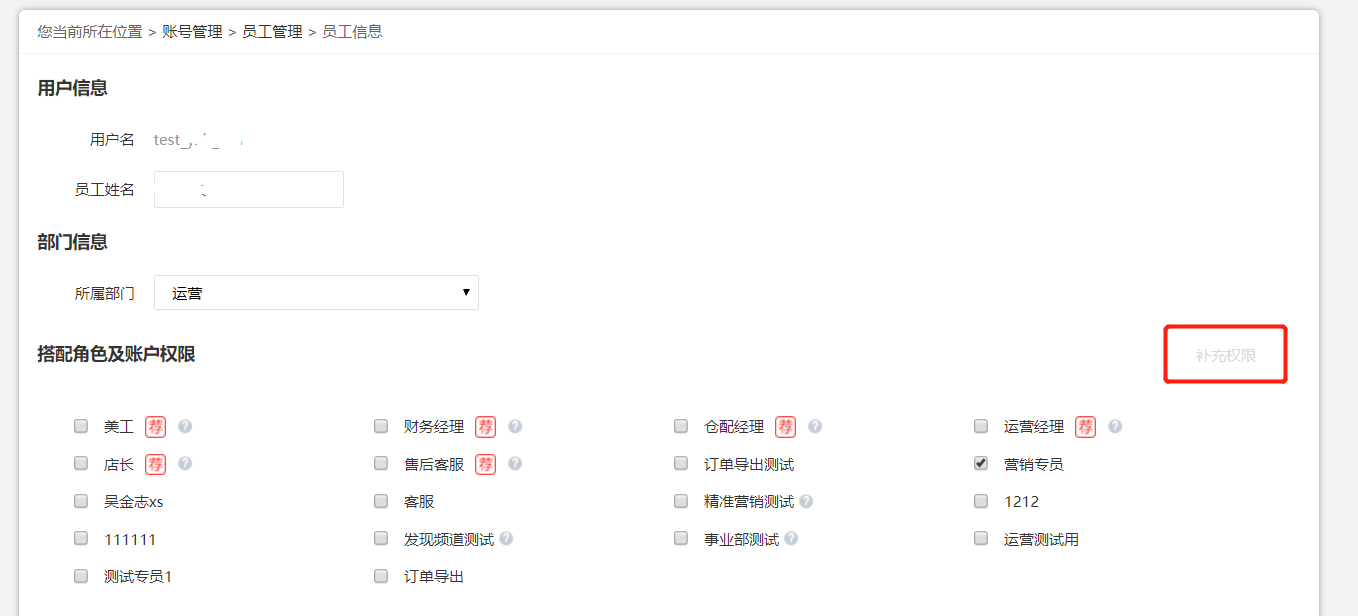1358x616 pixels.
Task: Open the 所属部门 department dropdown
Action: pos(316,293)
